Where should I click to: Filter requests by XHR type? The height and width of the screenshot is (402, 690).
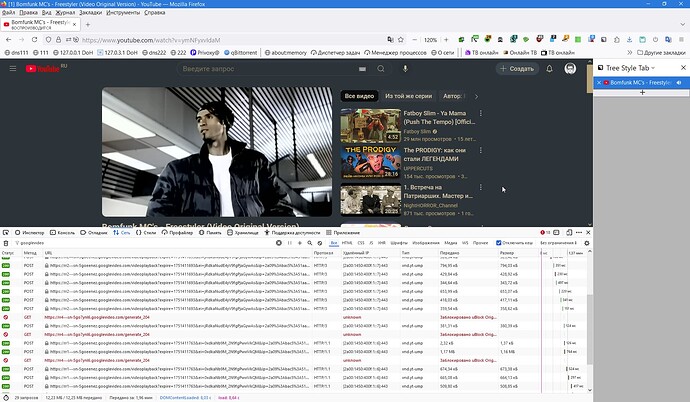[x=382, y=243]
